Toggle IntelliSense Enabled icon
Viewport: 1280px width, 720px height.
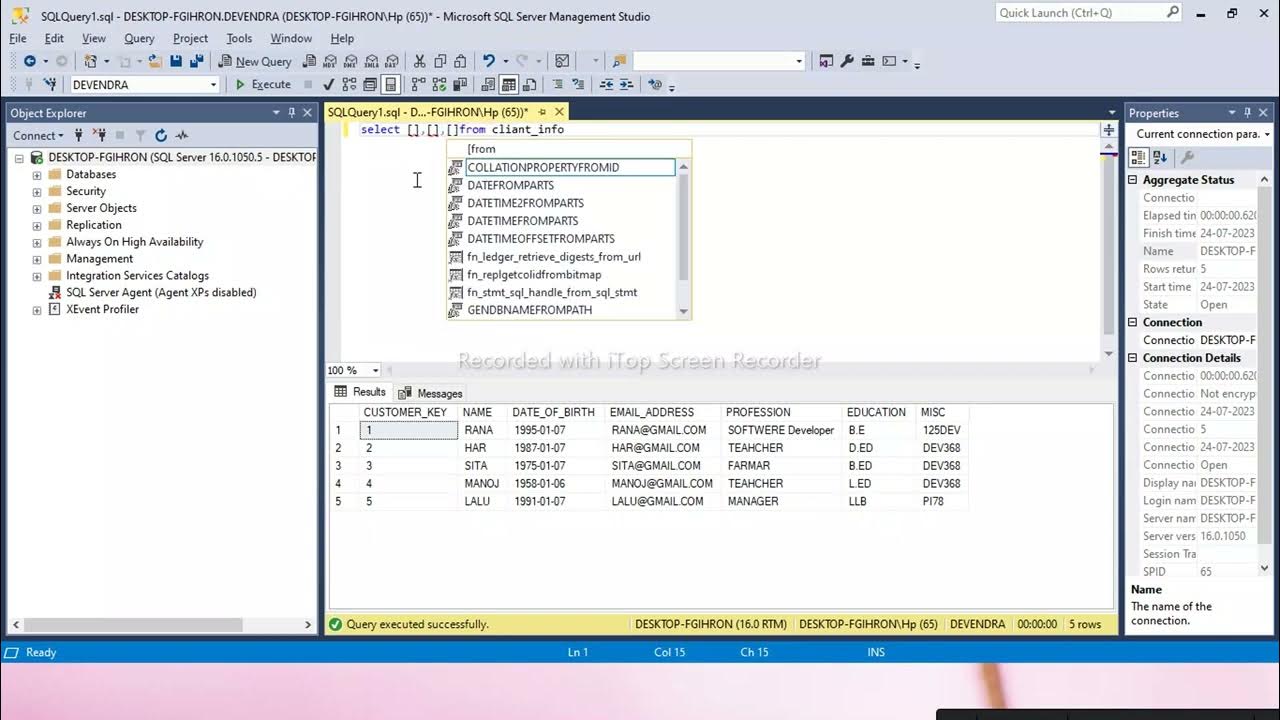pyautogui.click(x=391, y=85)
